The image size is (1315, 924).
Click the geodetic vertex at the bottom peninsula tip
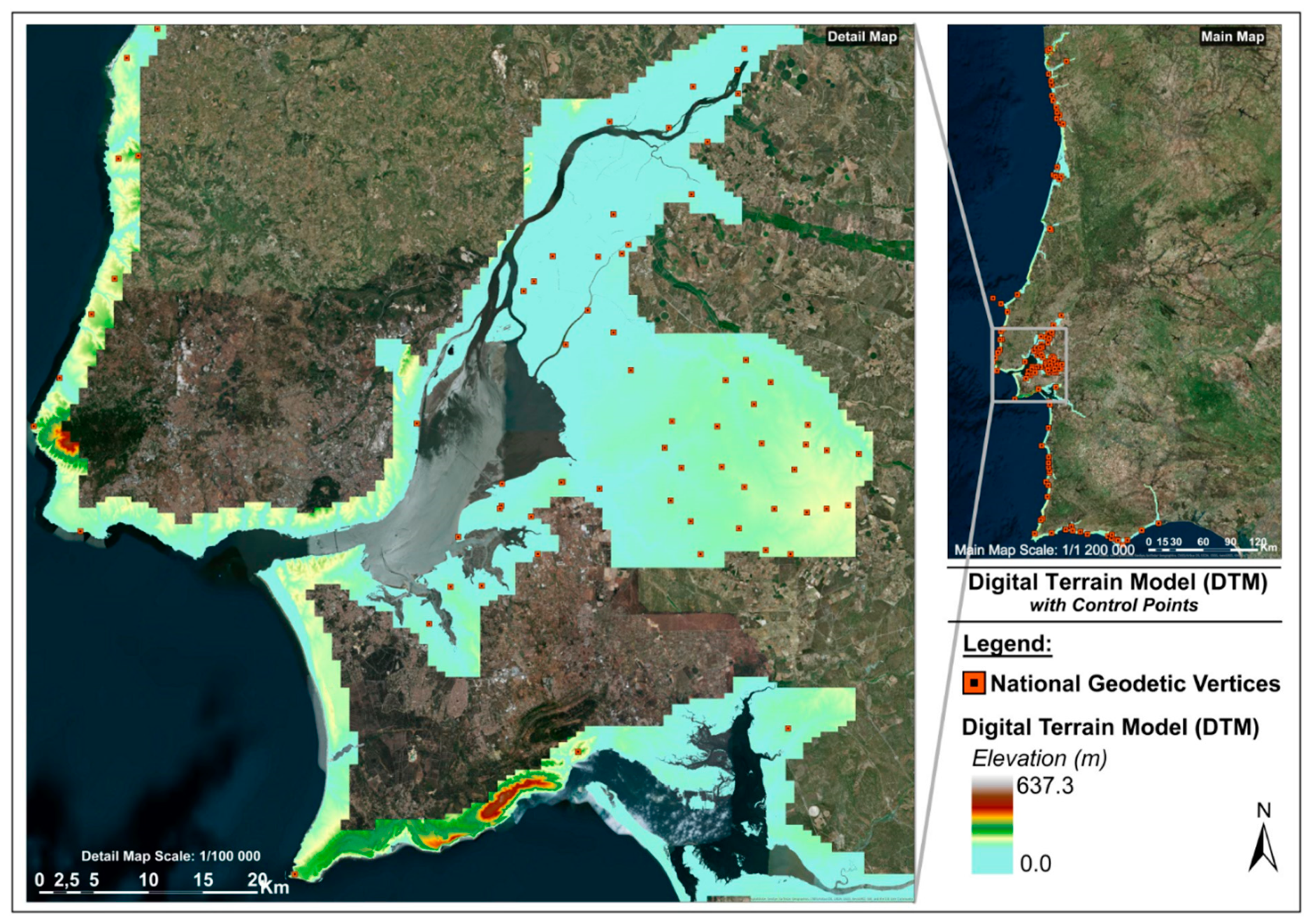[294, 874]
